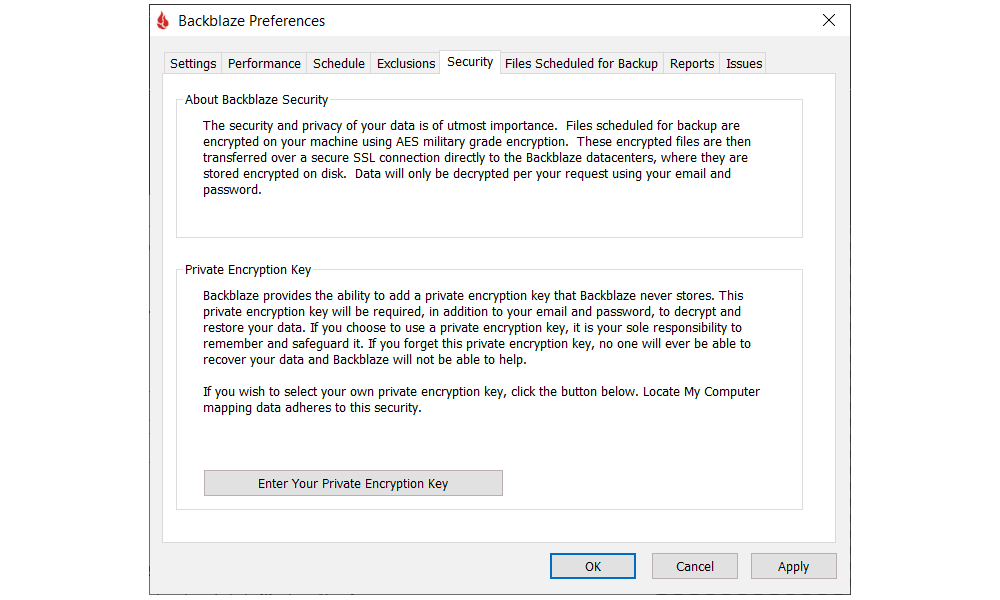
Task: View the Reports tab
Action: point(691,64)
